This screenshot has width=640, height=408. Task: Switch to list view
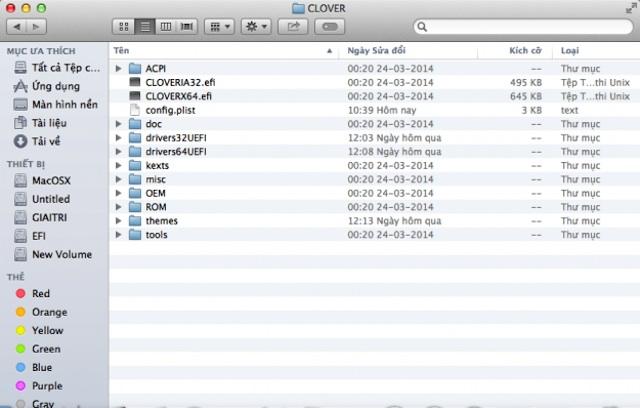145,27
